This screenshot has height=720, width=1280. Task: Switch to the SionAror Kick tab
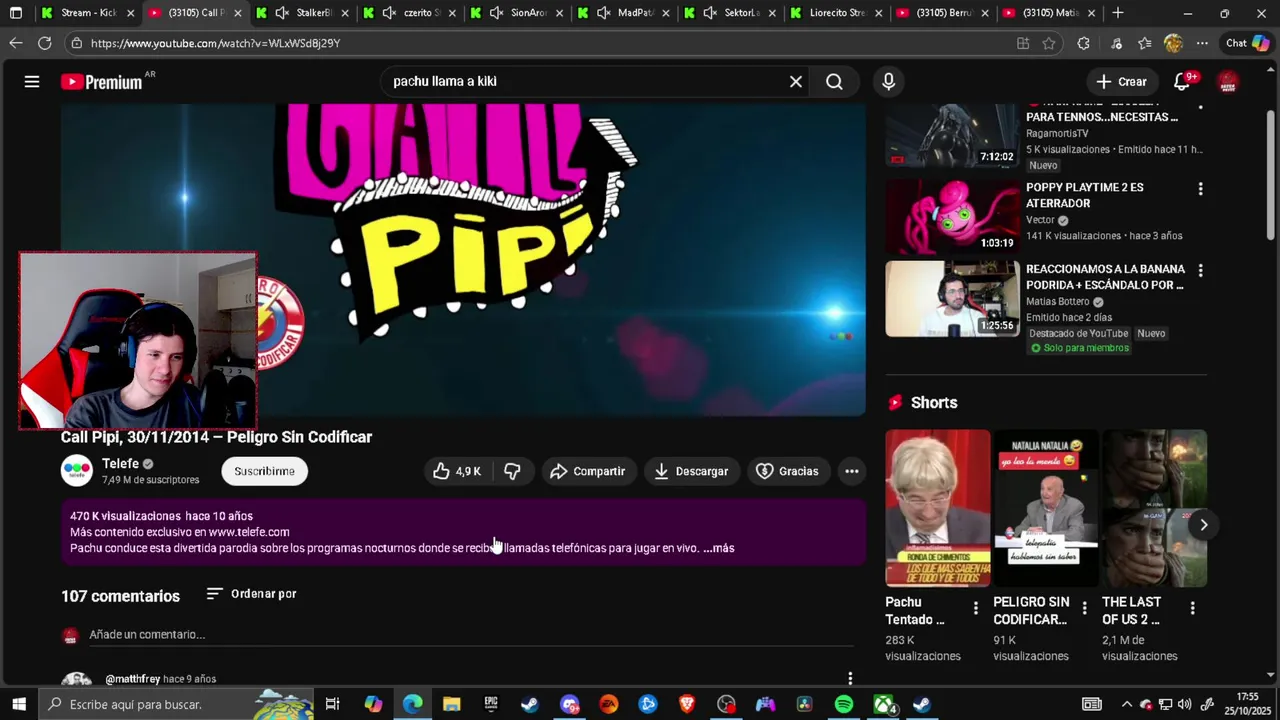pyautogui.click(x=515, y=13)
